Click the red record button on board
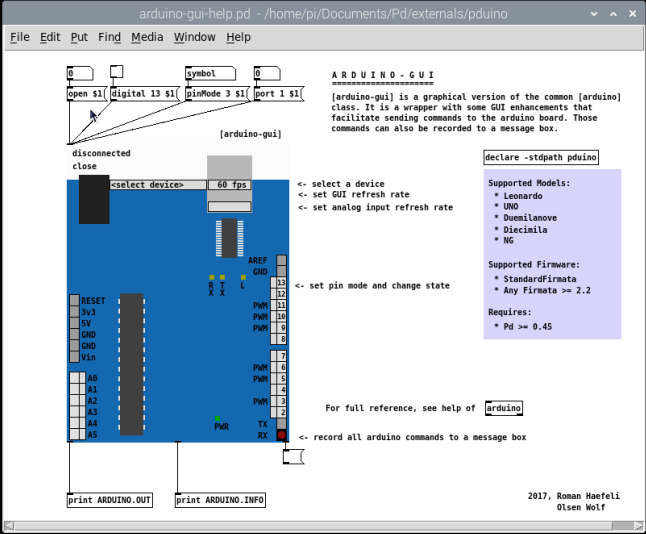This screenshot has width=646, height=534. pos(282,435)
